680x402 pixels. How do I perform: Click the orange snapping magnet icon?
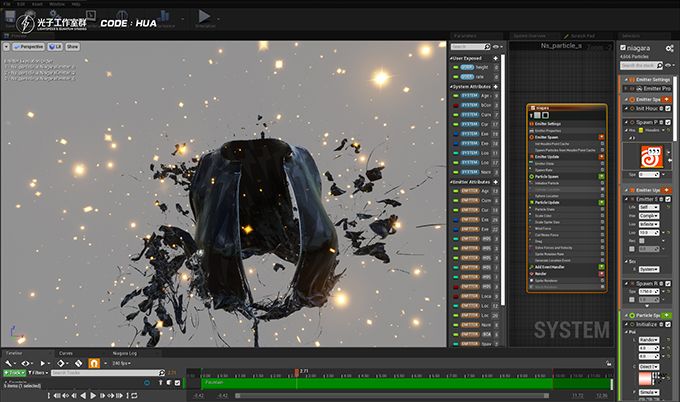(x=94, y=363)
